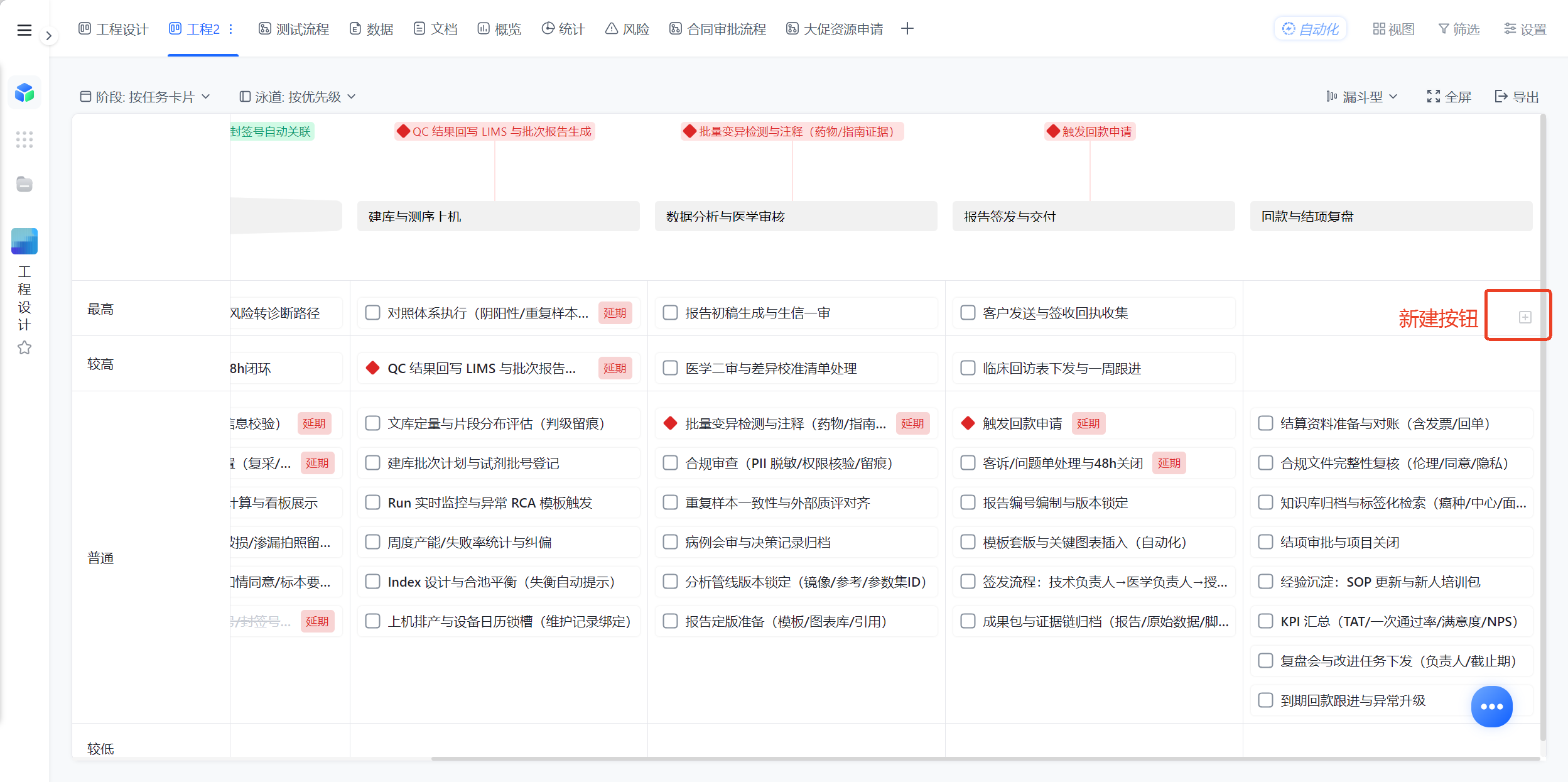
Task: Open the Run 实时监控与异常 RCA 模板触发 card
Action: click(x=499, y=502)
